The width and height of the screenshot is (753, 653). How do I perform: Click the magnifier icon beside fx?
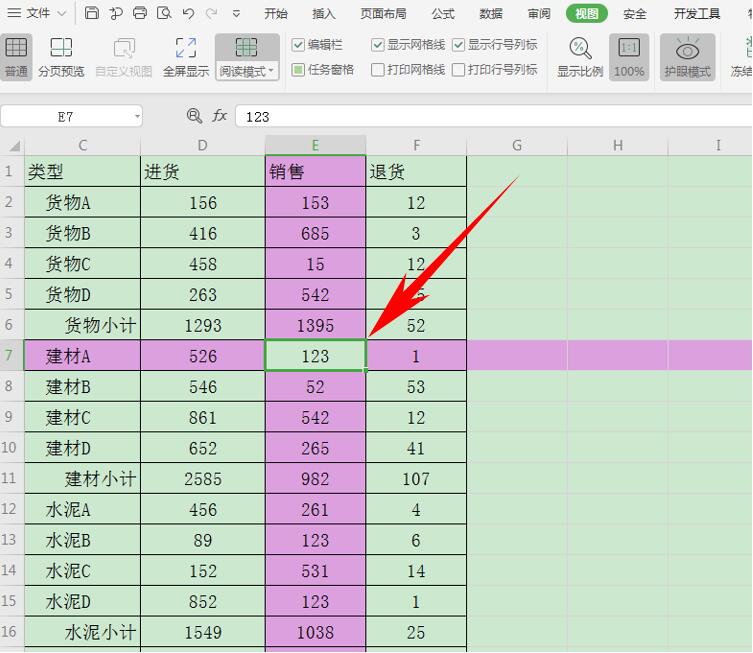(x=194, y=116)
